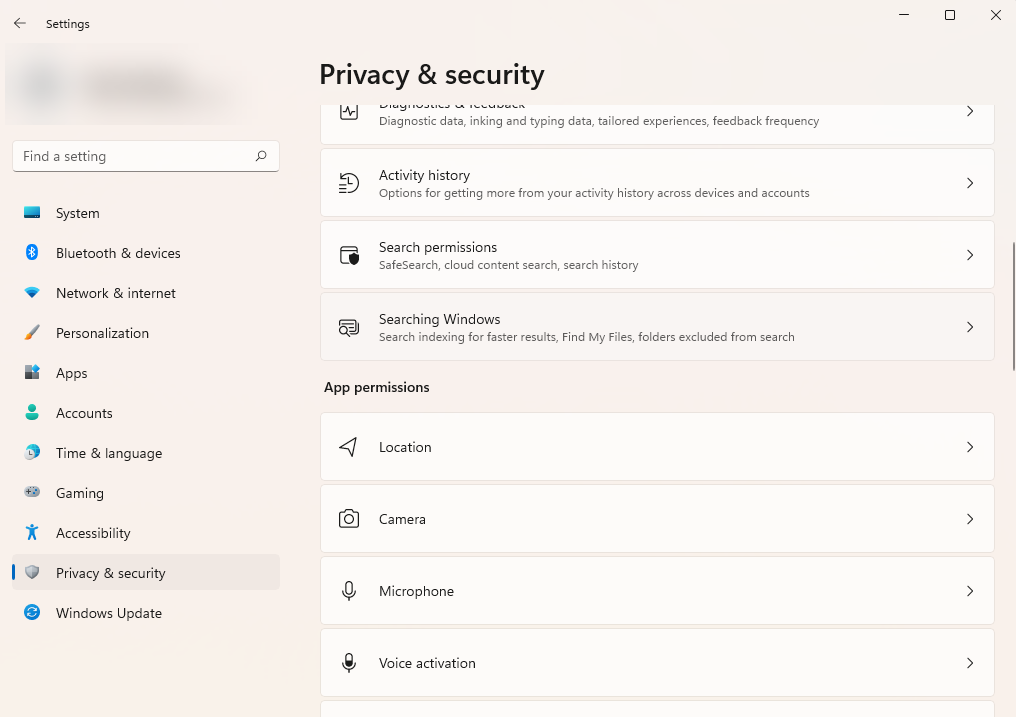Click the Camera icon

tap(349, 519)
